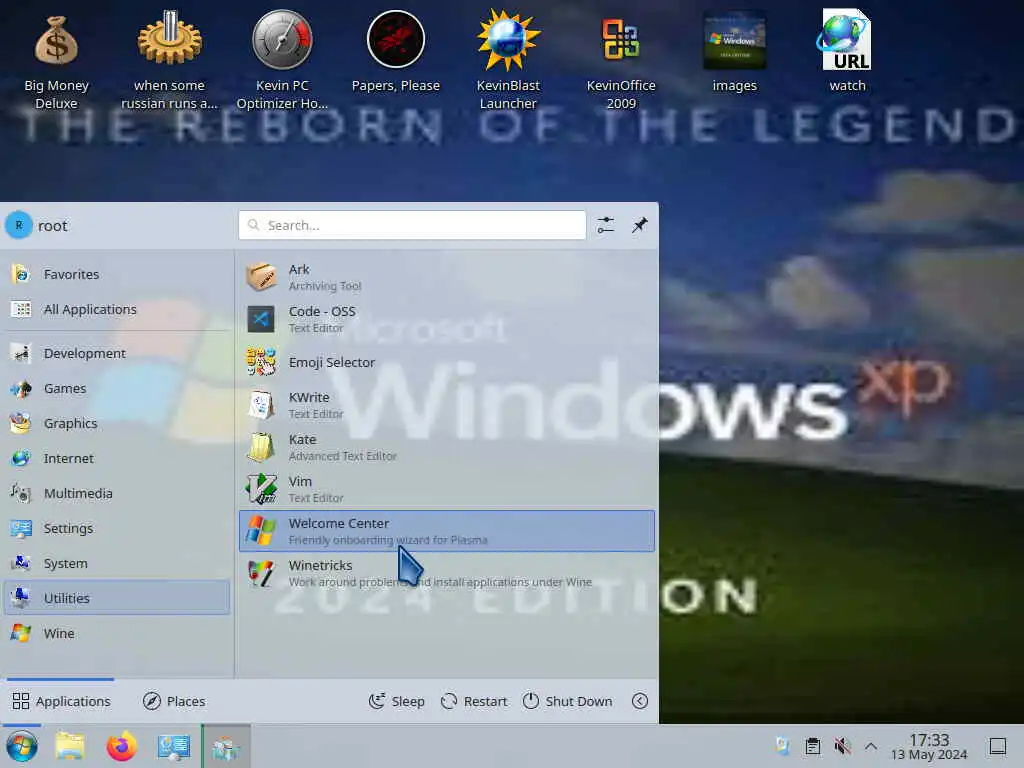The image size is (1024, 768).
Task: Click the Shut Down button
Action: tap(568, 701)
